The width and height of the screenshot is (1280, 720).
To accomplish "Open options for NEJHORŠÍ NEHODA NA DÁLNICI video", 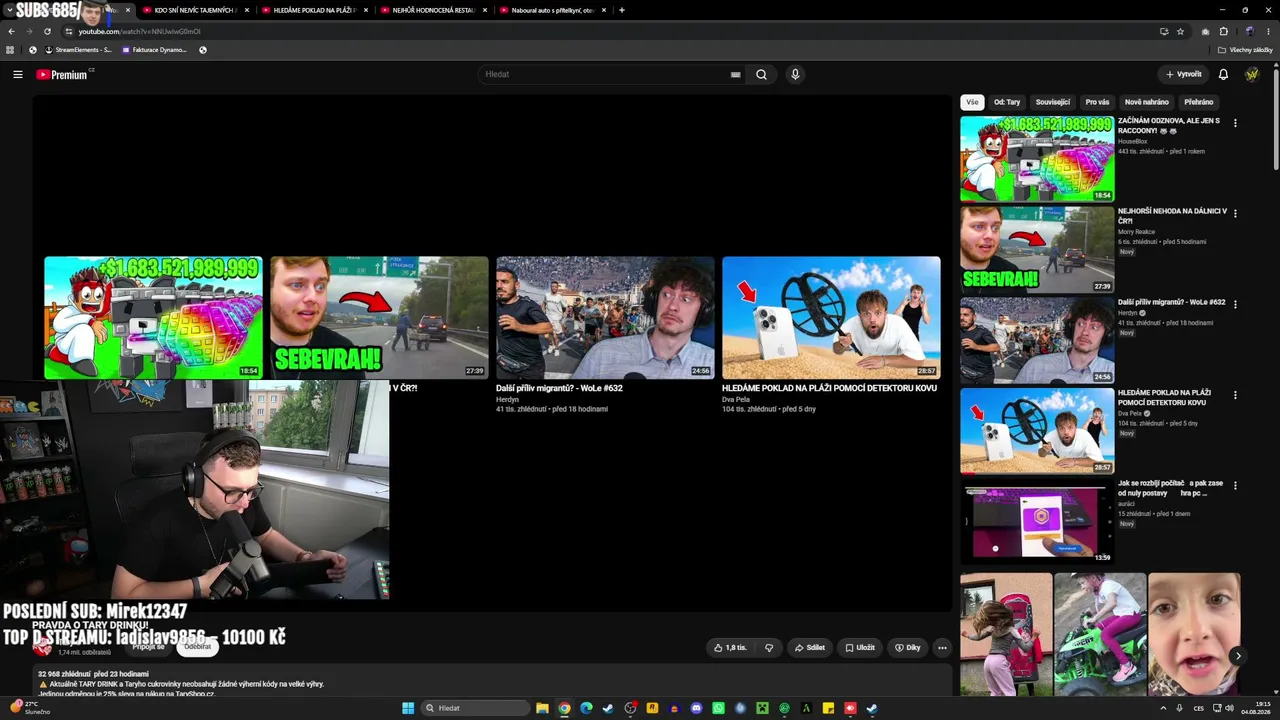I will [1235, 213].
